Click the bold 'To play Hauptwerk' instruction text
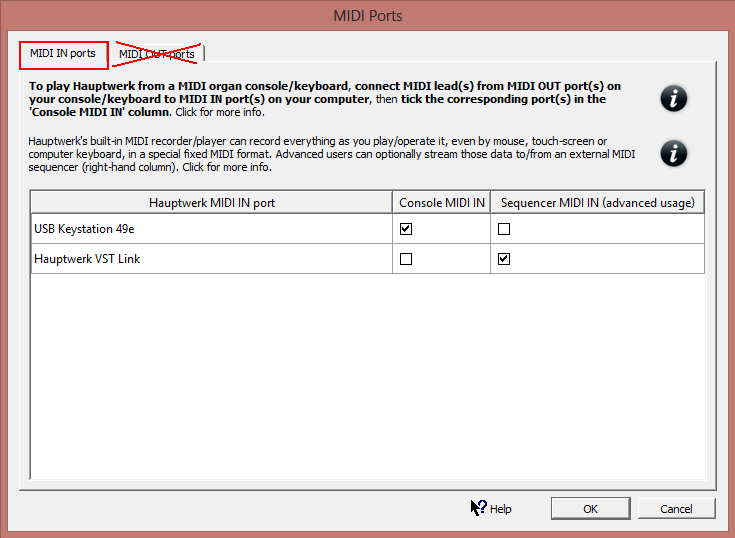This screenshot has height=538, width=735. coord(324,99)
